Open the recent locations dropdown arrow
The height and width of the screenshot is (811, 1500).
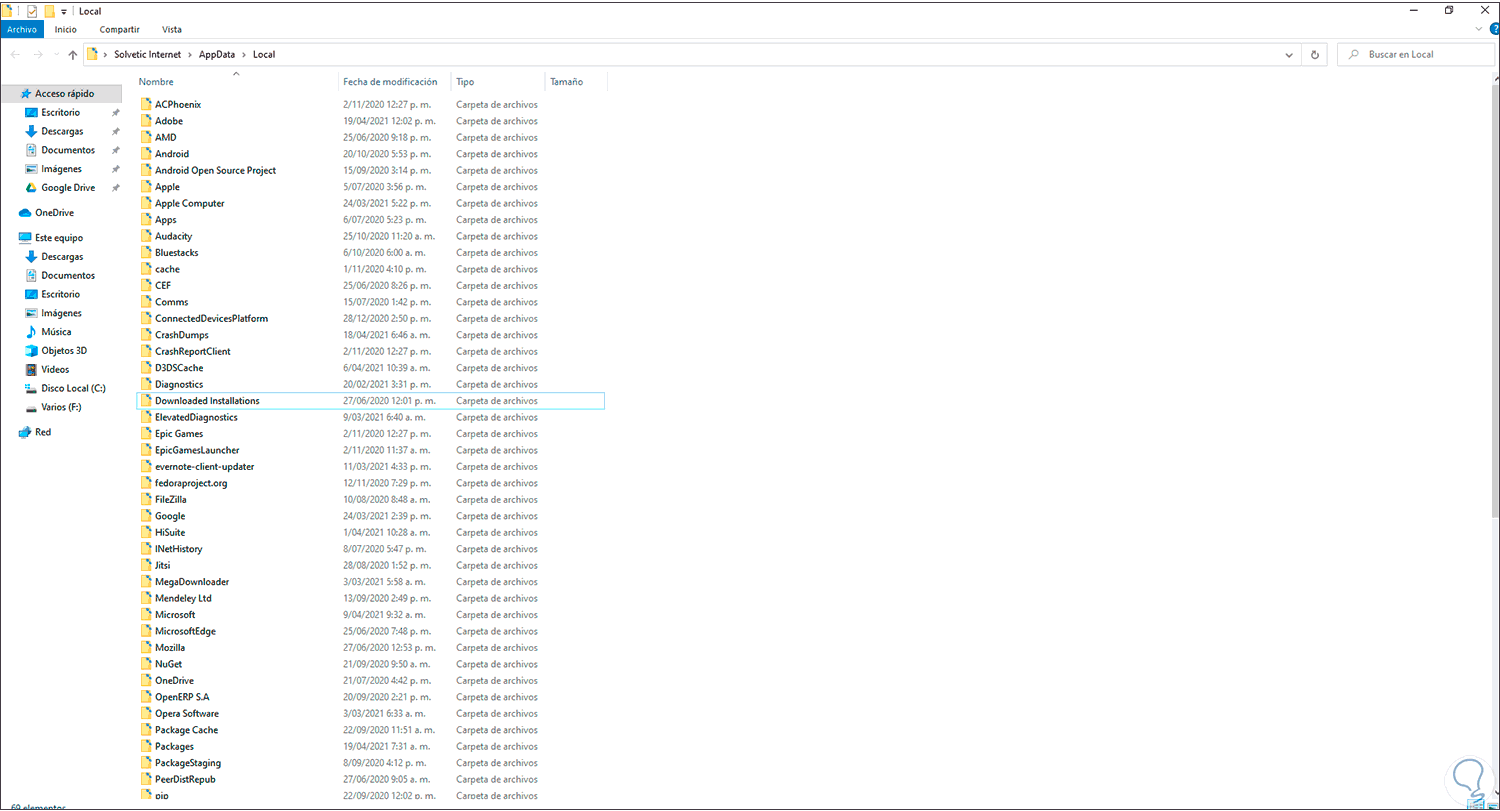point(56,55)
